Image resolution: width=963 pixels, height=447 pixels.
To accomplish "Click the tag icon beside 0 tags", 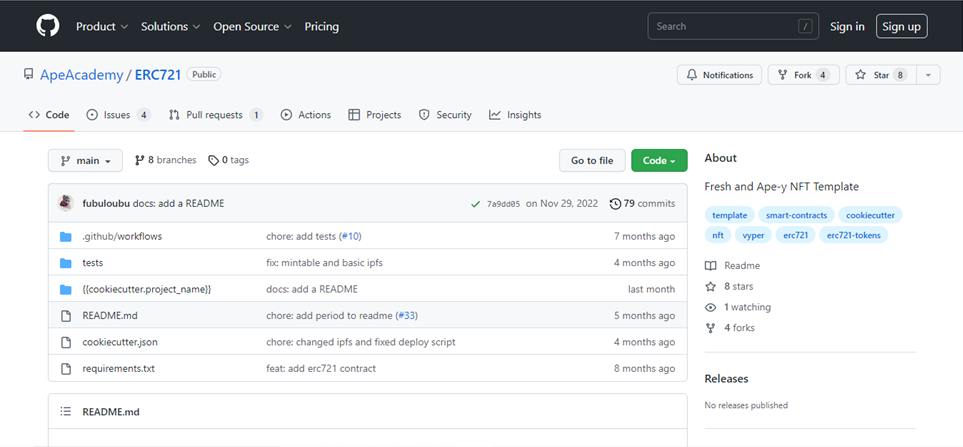I will pos(213,160).
